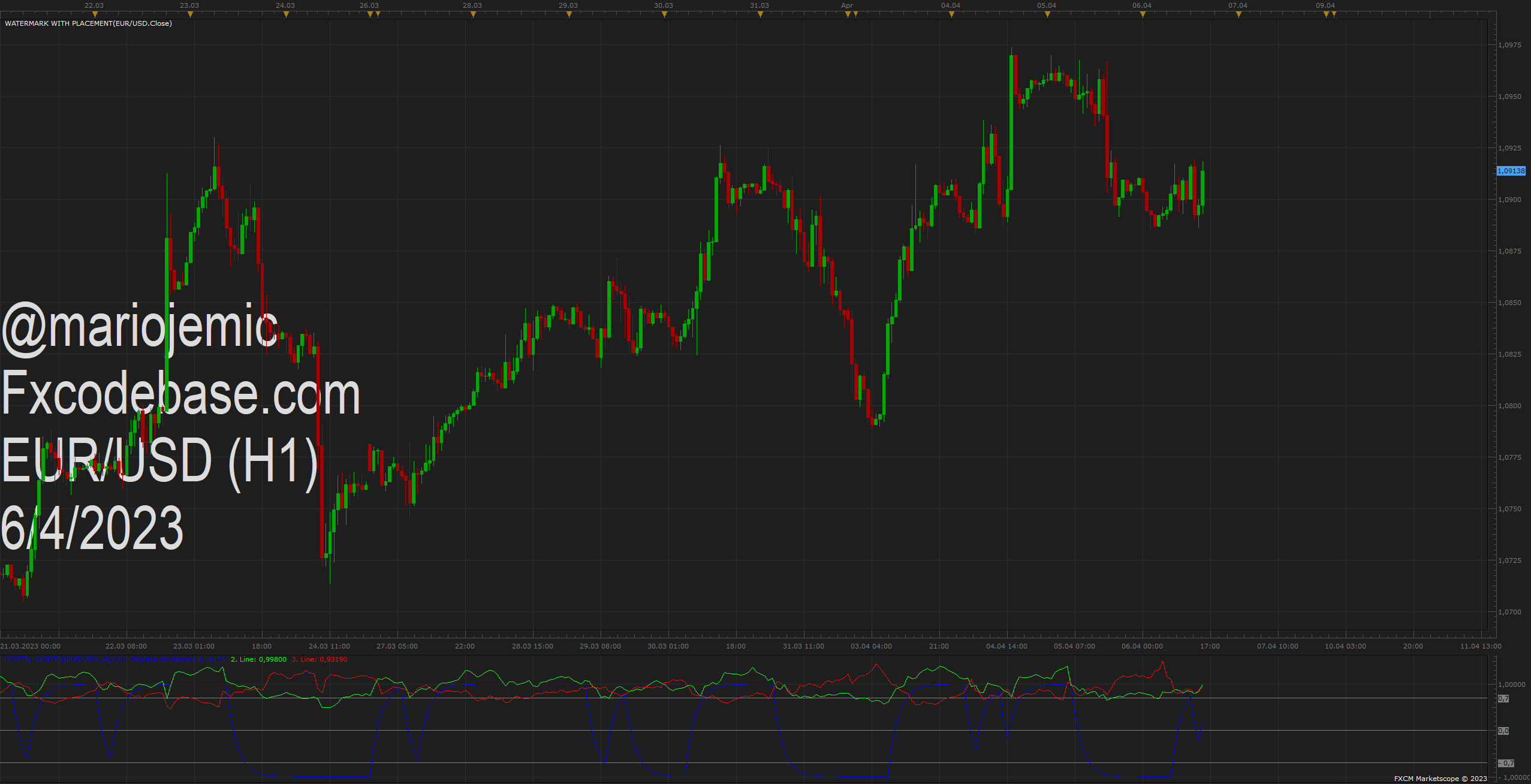The width and height of the screenshot is (1531, 784).
Task: Click the 1,0825 price axis label
Action: click(1509, 354)
